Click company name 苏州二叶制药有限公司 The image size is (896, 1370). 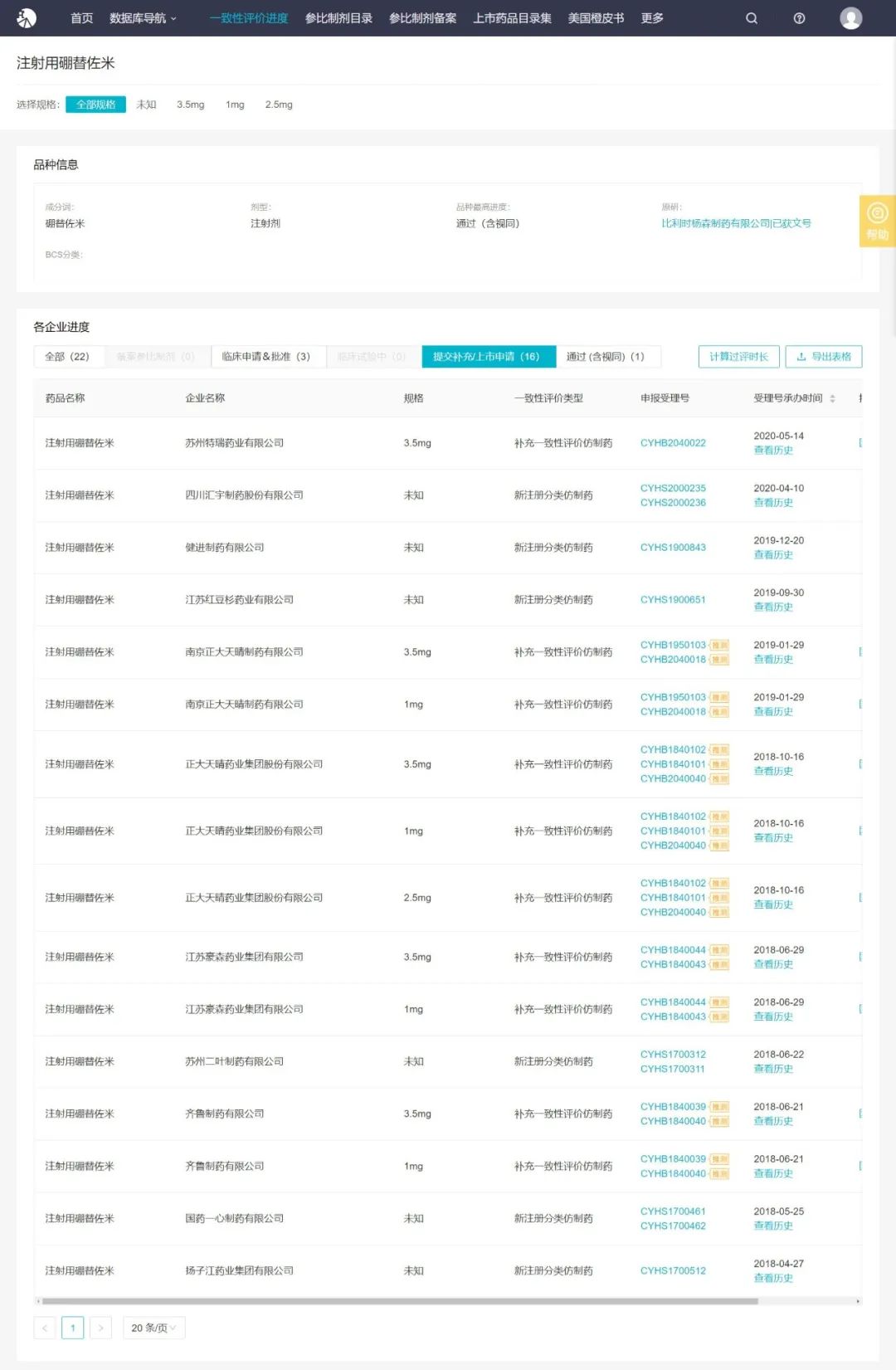coord(234,1062)
